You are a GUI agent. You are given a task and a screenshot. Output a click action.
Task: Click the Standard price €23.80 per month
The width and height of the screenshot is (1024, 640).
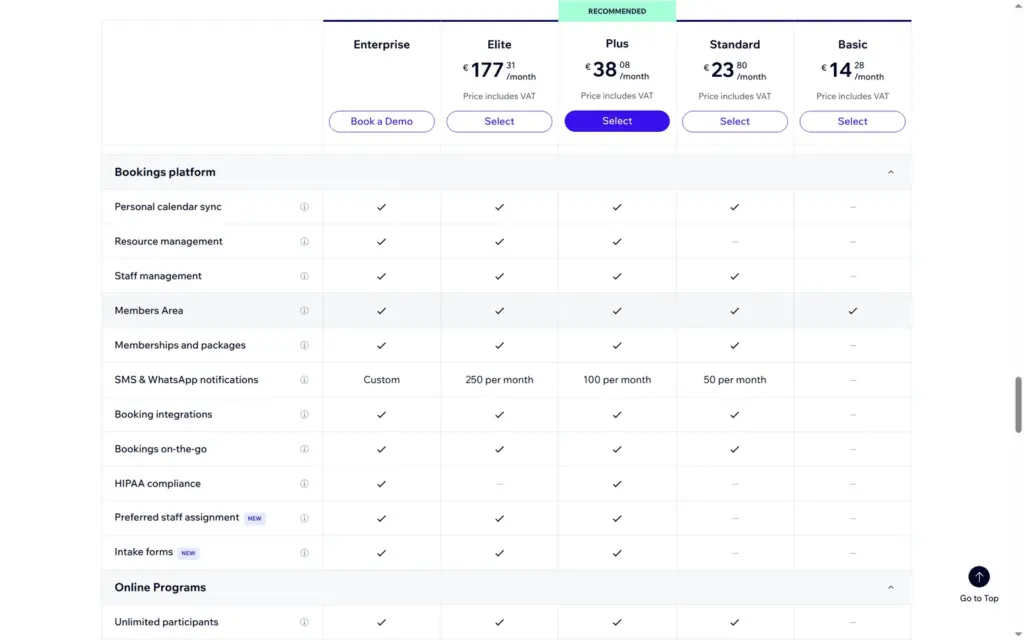tap(735, 70)
